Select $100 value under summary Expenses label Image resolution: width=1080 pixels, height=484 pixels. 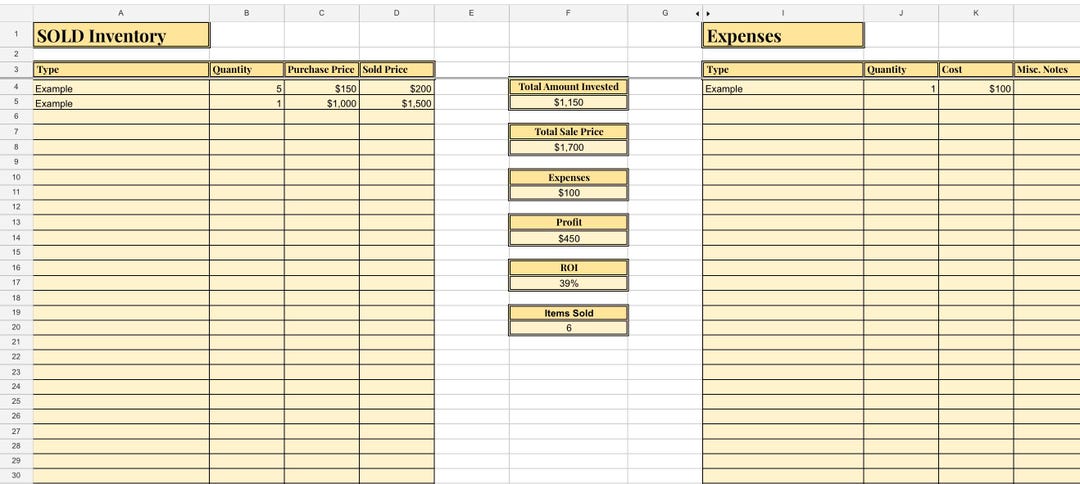point(568,193)
